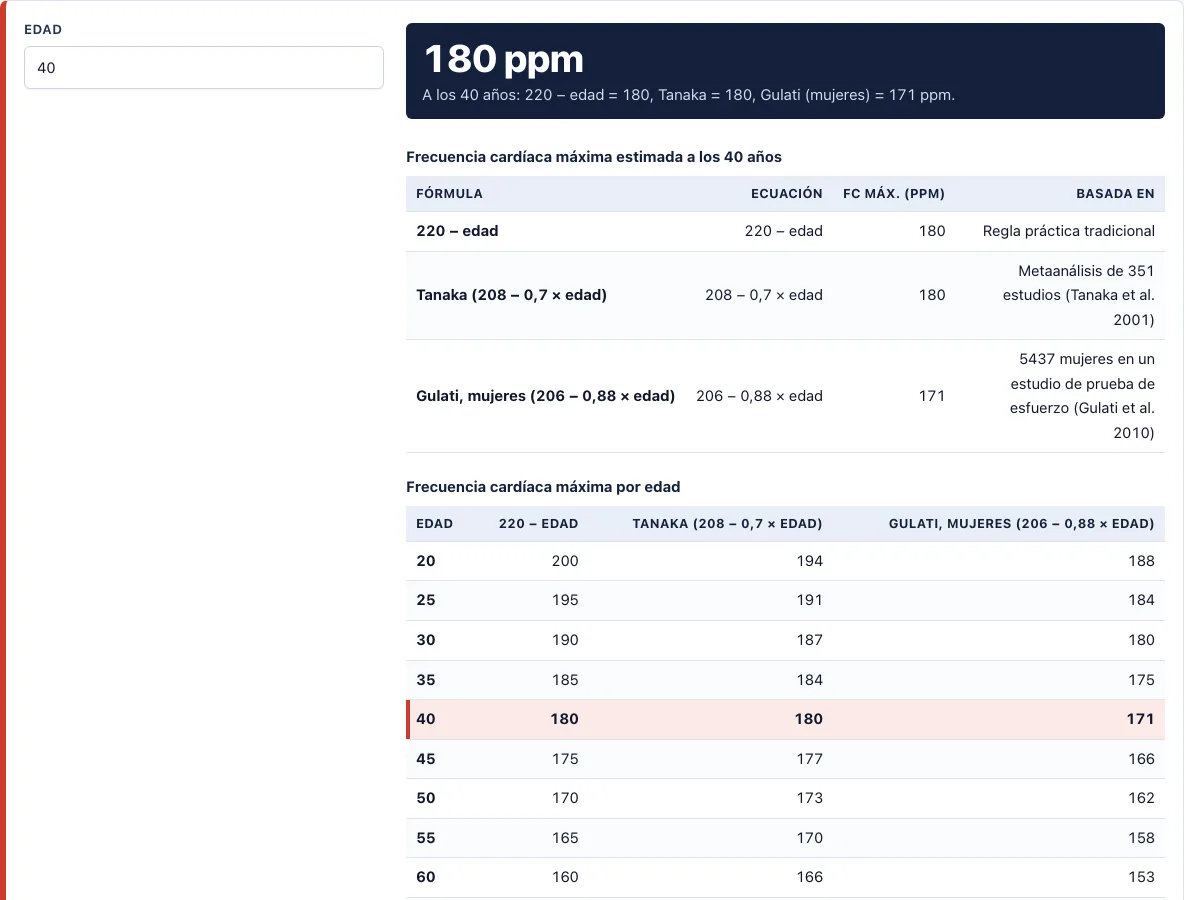Click the ECUACIÓN column header
Image resolution: width=1184 pixels, height=900 pixels.
[x=786, y=193]
